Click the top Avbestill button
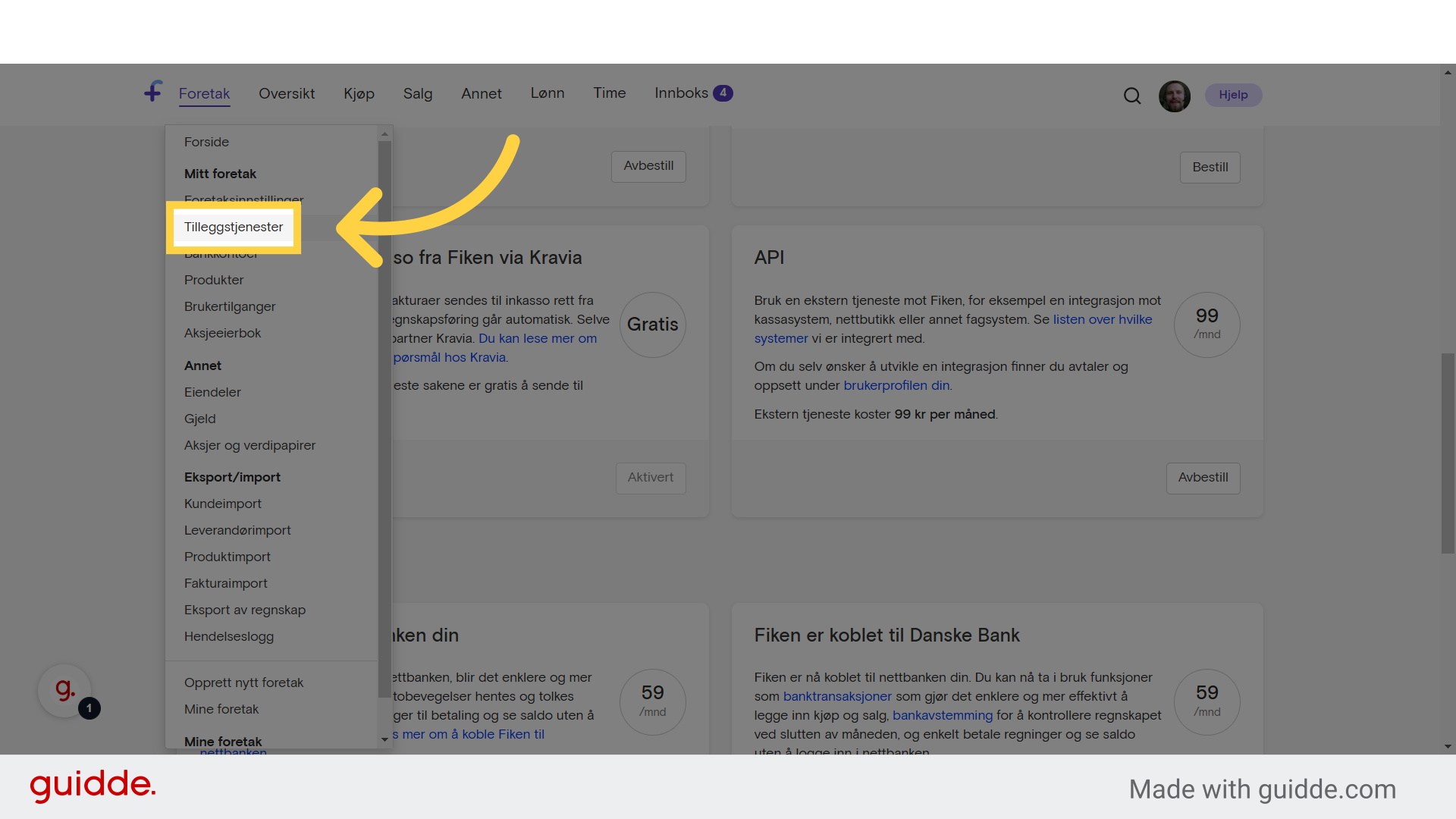 click(x=648, y=166)
